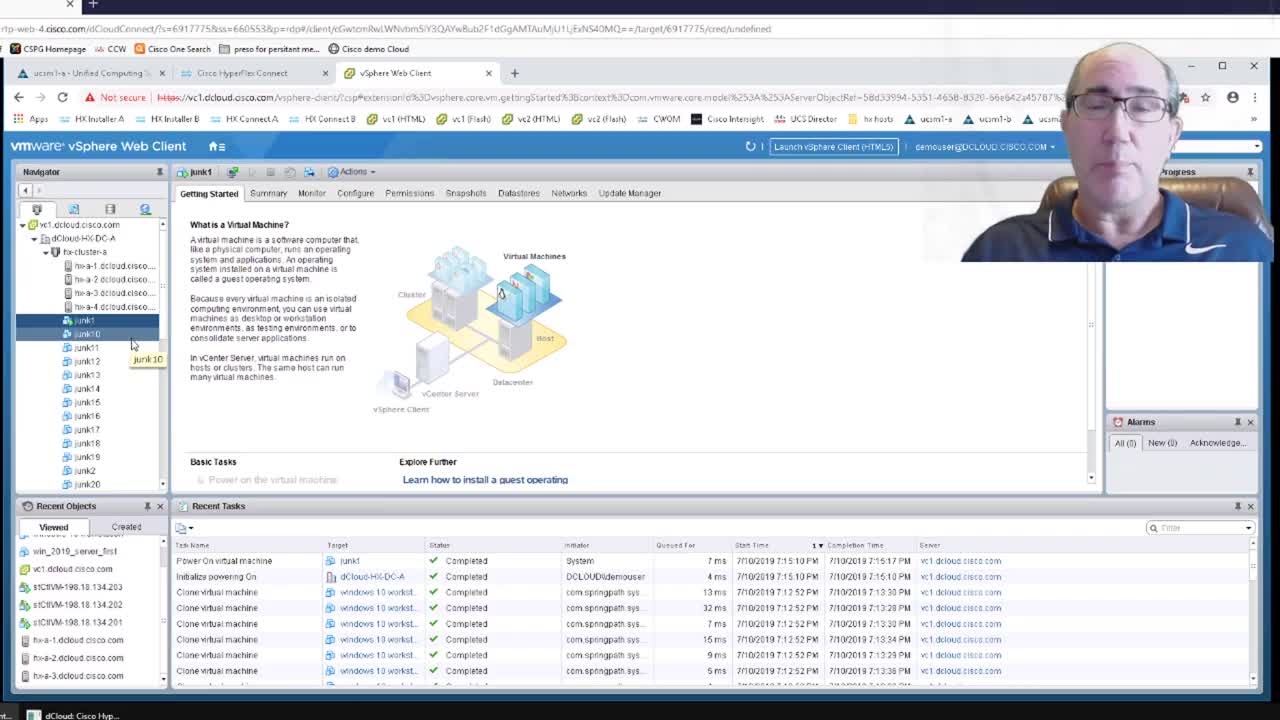The width and height of the screenshot is (1280, 720).
Task: Click the Apps bookmarks shortcut
Action: coord(30,119)
